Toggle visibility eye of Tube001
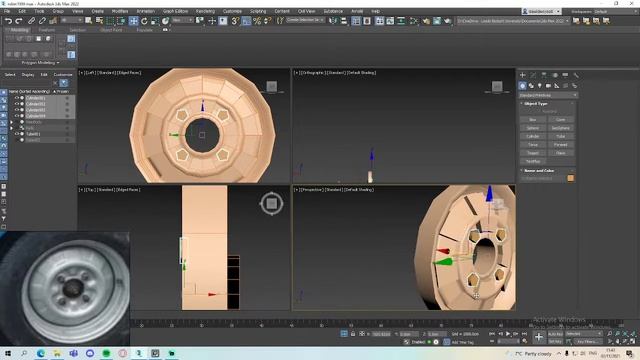The height and width of the screenshot is (360, 640). pyautogui.click(x=17, y=134)
